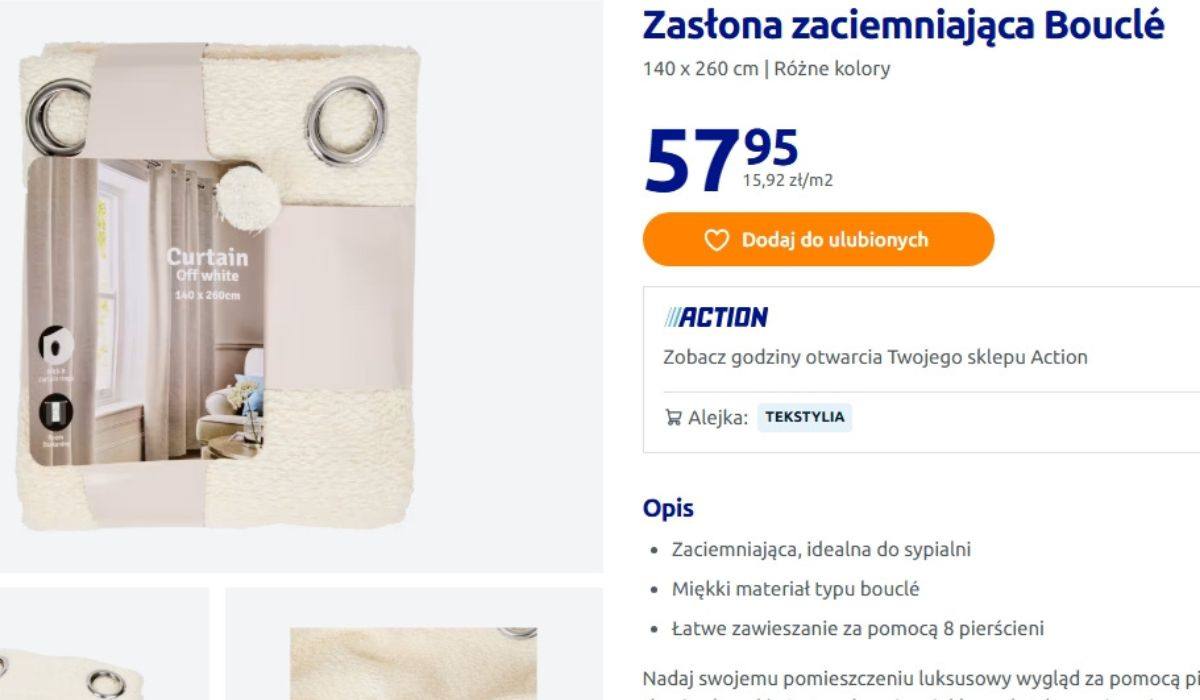Click the left metal eyelet ring in product photo
The image size is (1200, 700).
pos(56,119)
